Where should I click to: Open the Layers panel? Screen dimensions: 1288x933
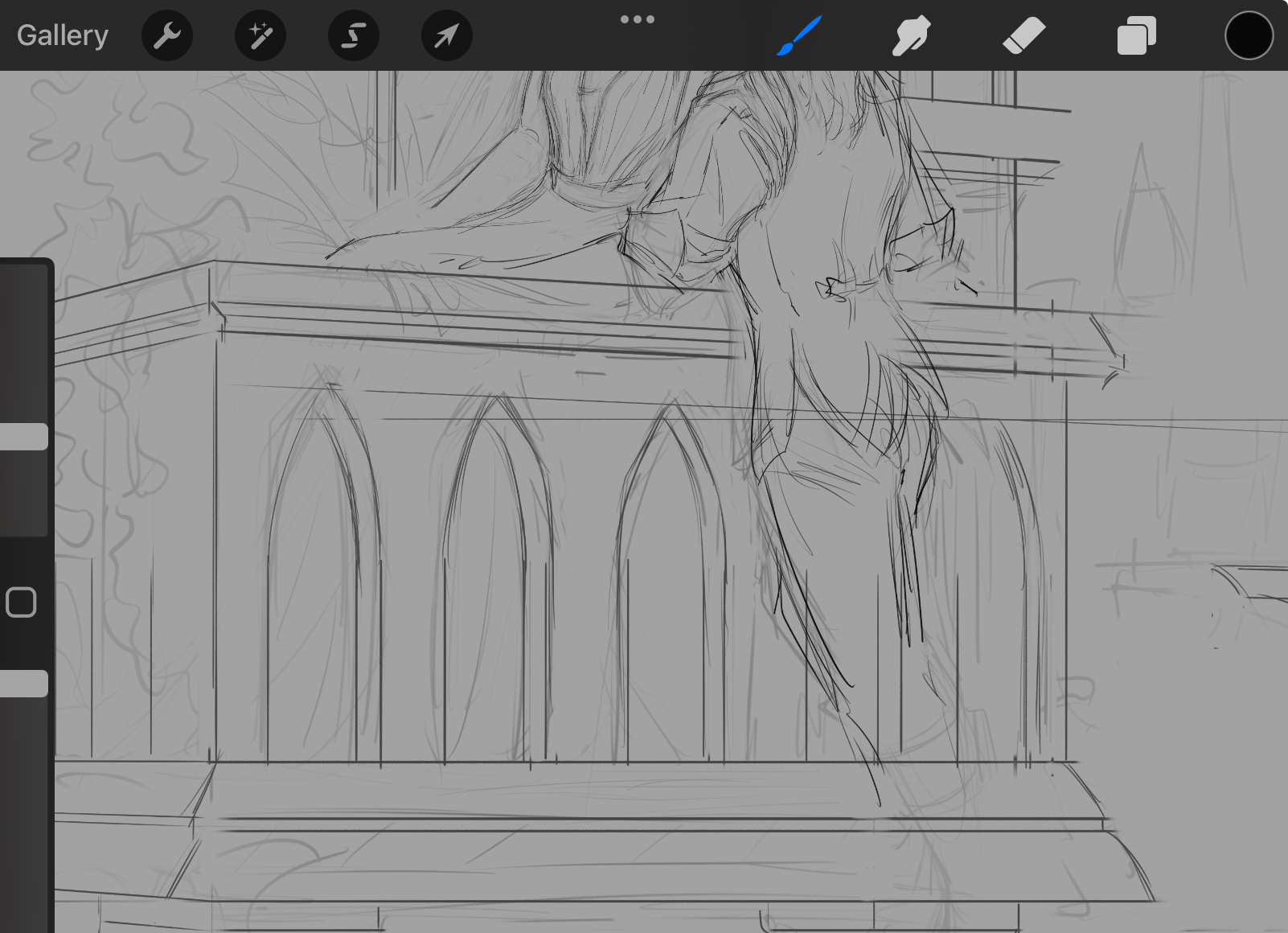pos(1136,35)
